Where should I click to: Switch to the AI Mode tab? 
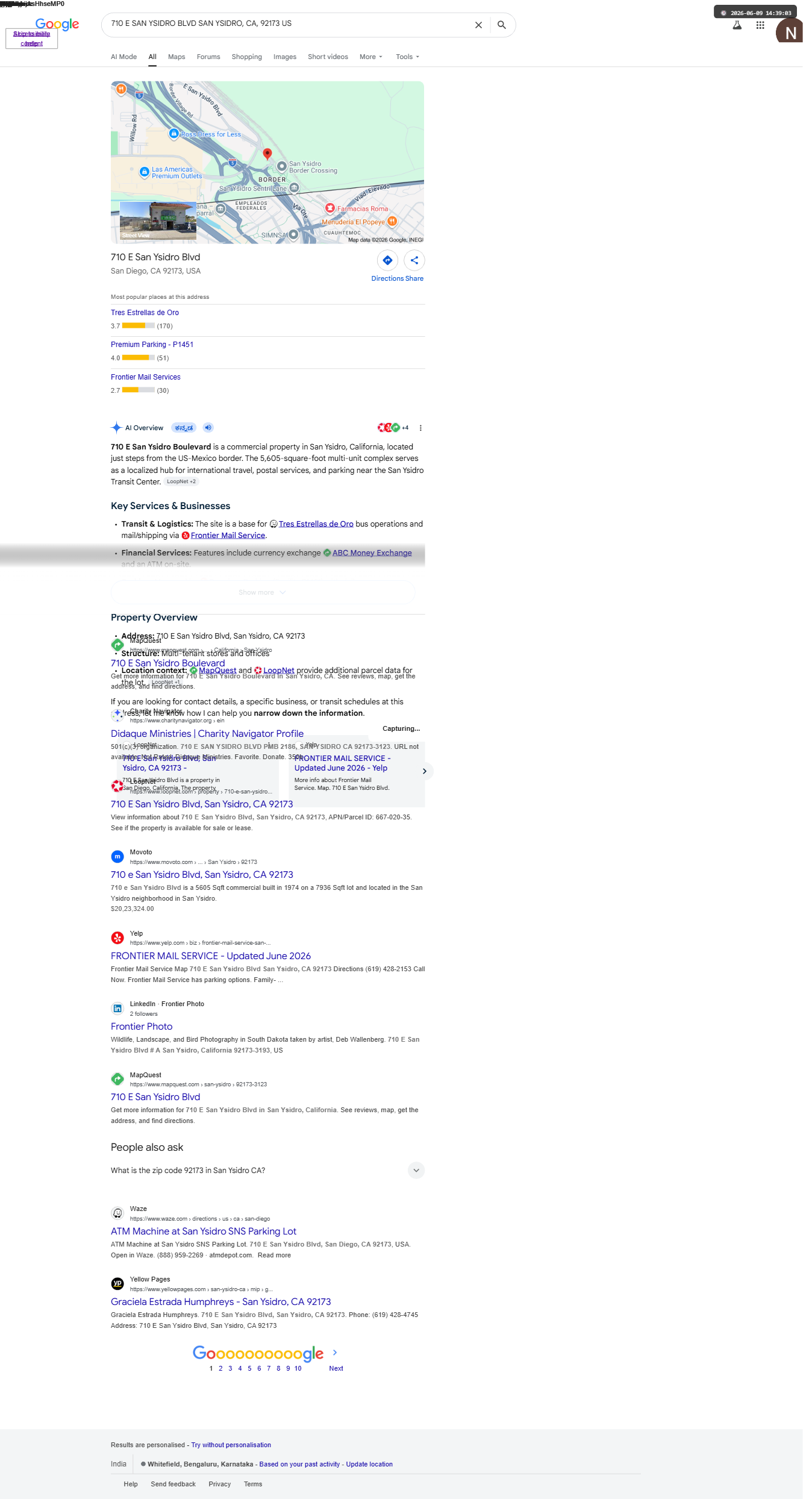pos(123,57)
